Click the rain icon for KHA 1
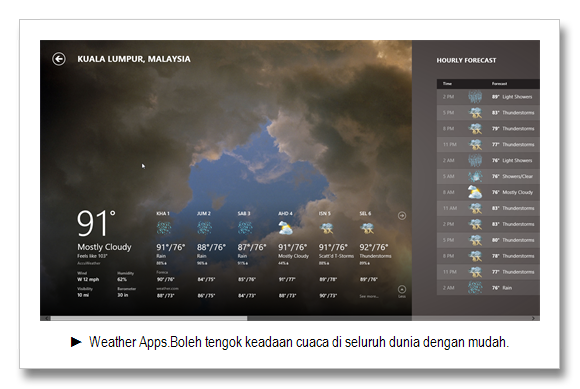 pos(164,228)
